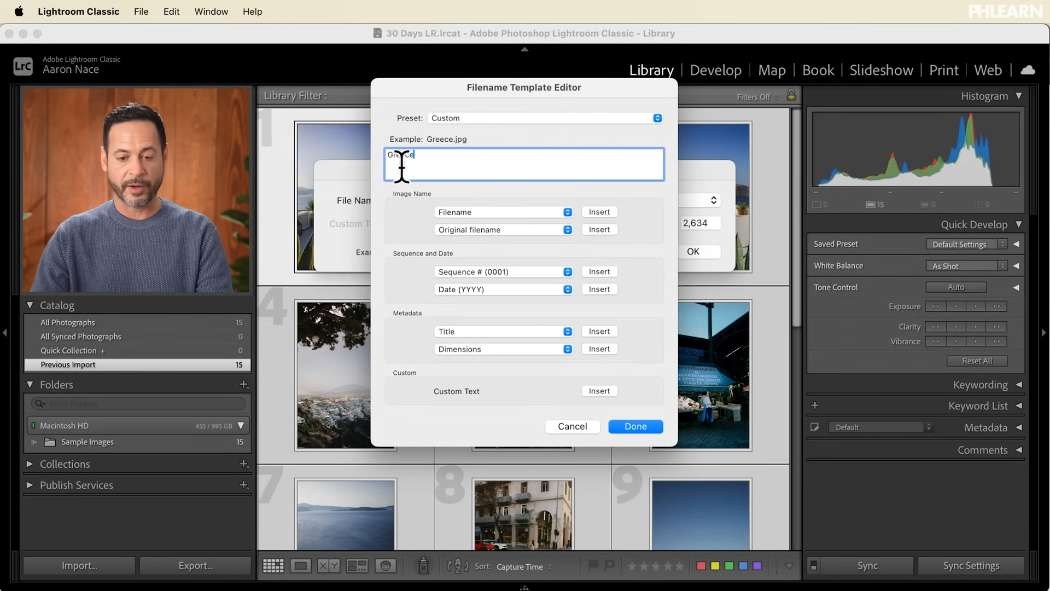This screenshot has height=591, width=1050.
Task: Select the Painter spray can tool
Action: click(x=423, y=566)
